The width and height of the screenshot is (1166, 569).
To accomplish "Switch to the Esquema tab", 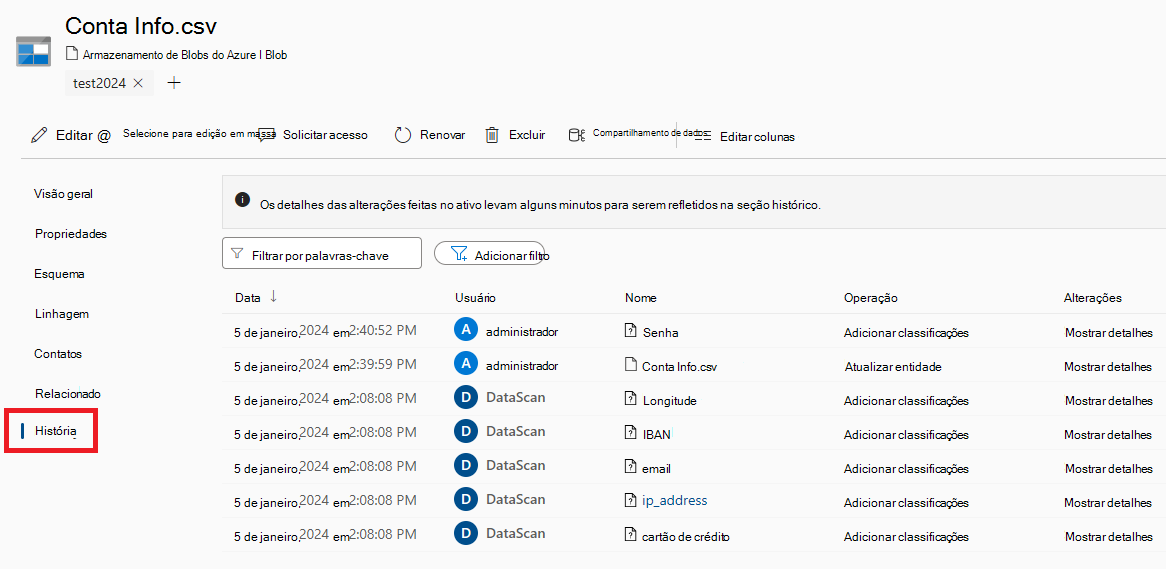I will pos(59,274).
